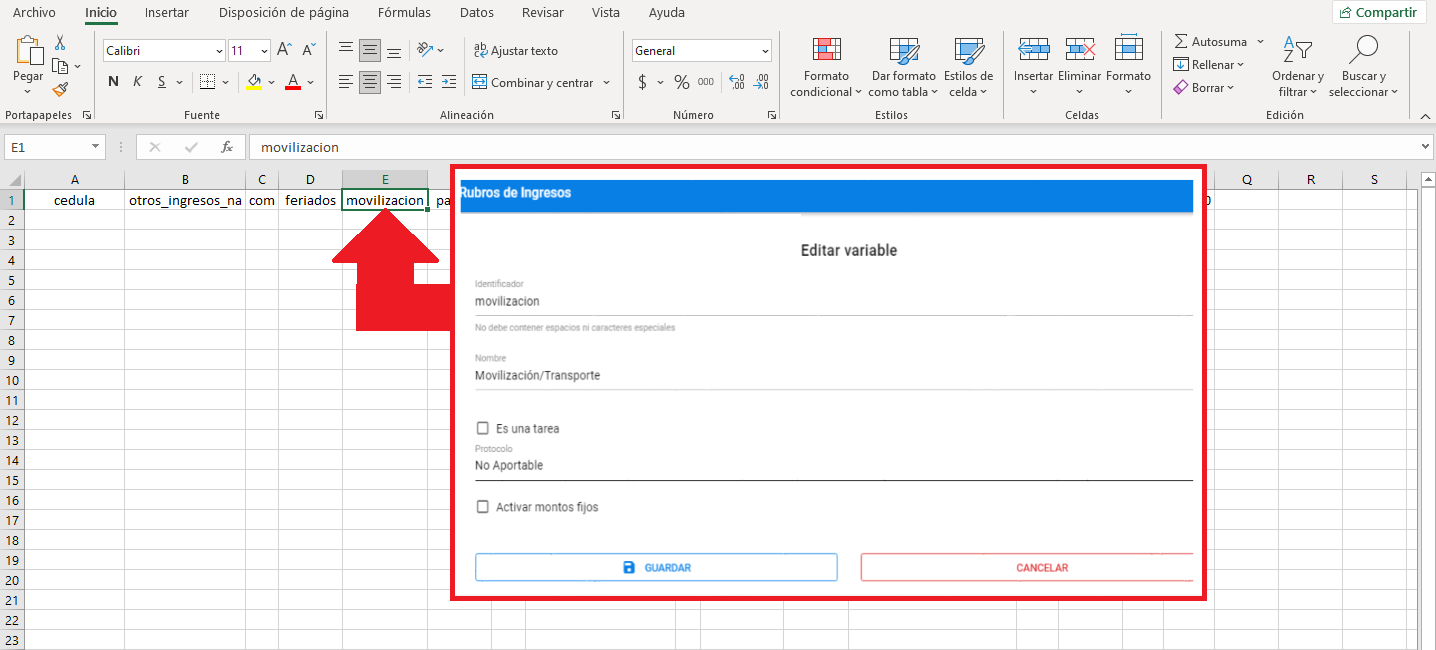Open the Rellenar dropdown

1209,65
